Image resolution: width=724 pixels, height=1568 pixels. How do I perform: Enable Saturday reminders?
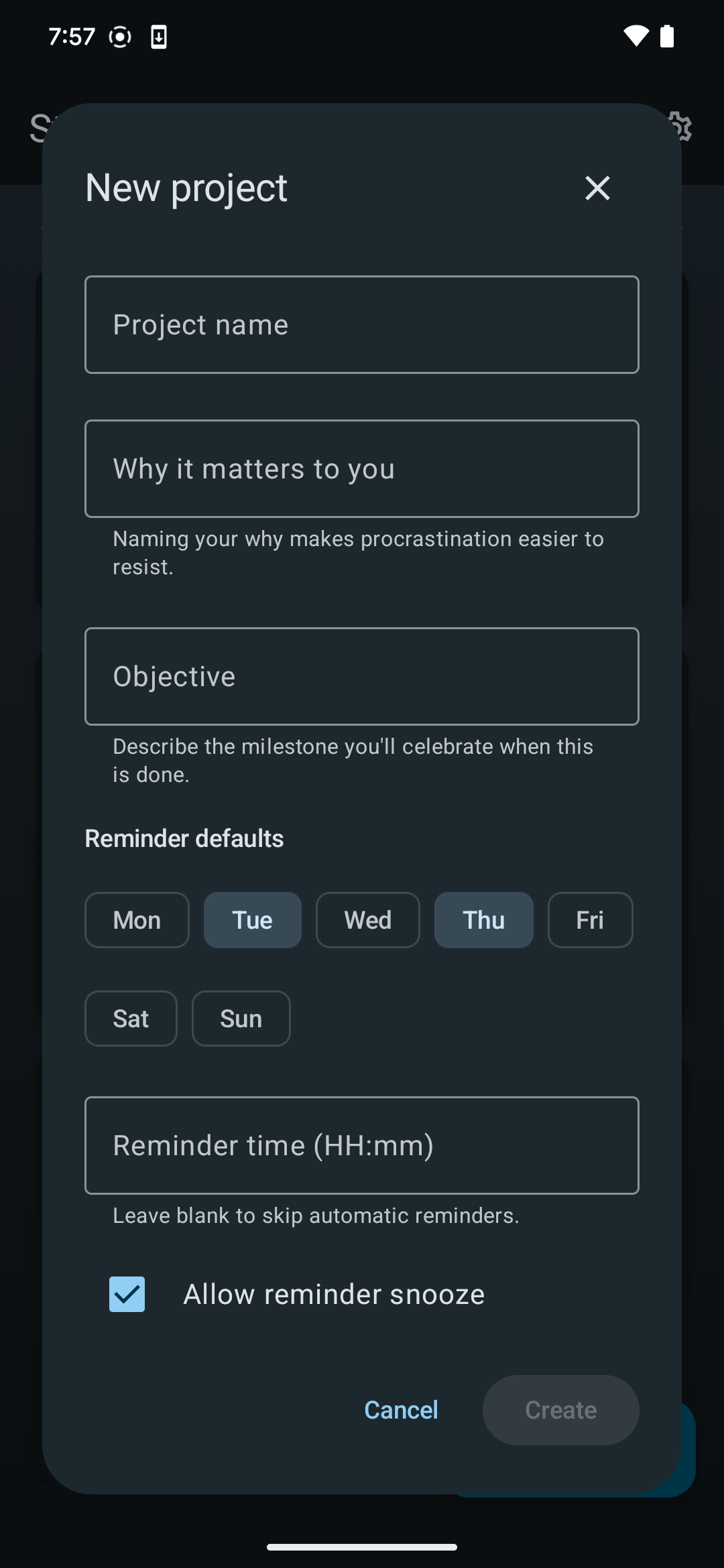pyautogui.click(x=131, y=1018)
